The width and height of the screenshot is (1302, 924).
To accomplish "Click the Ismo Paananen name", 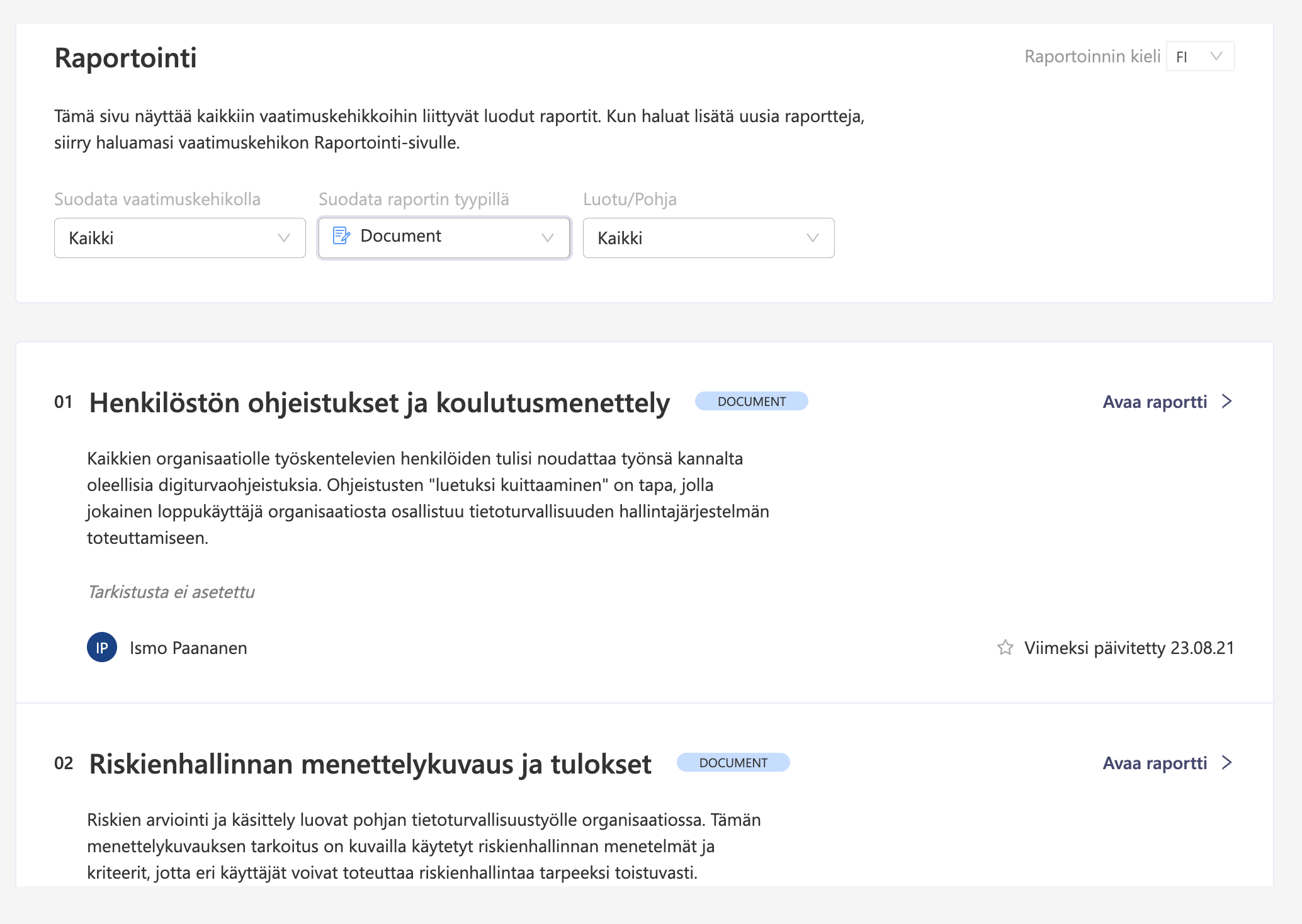I will pyautogui.click(x=188, y=648).
